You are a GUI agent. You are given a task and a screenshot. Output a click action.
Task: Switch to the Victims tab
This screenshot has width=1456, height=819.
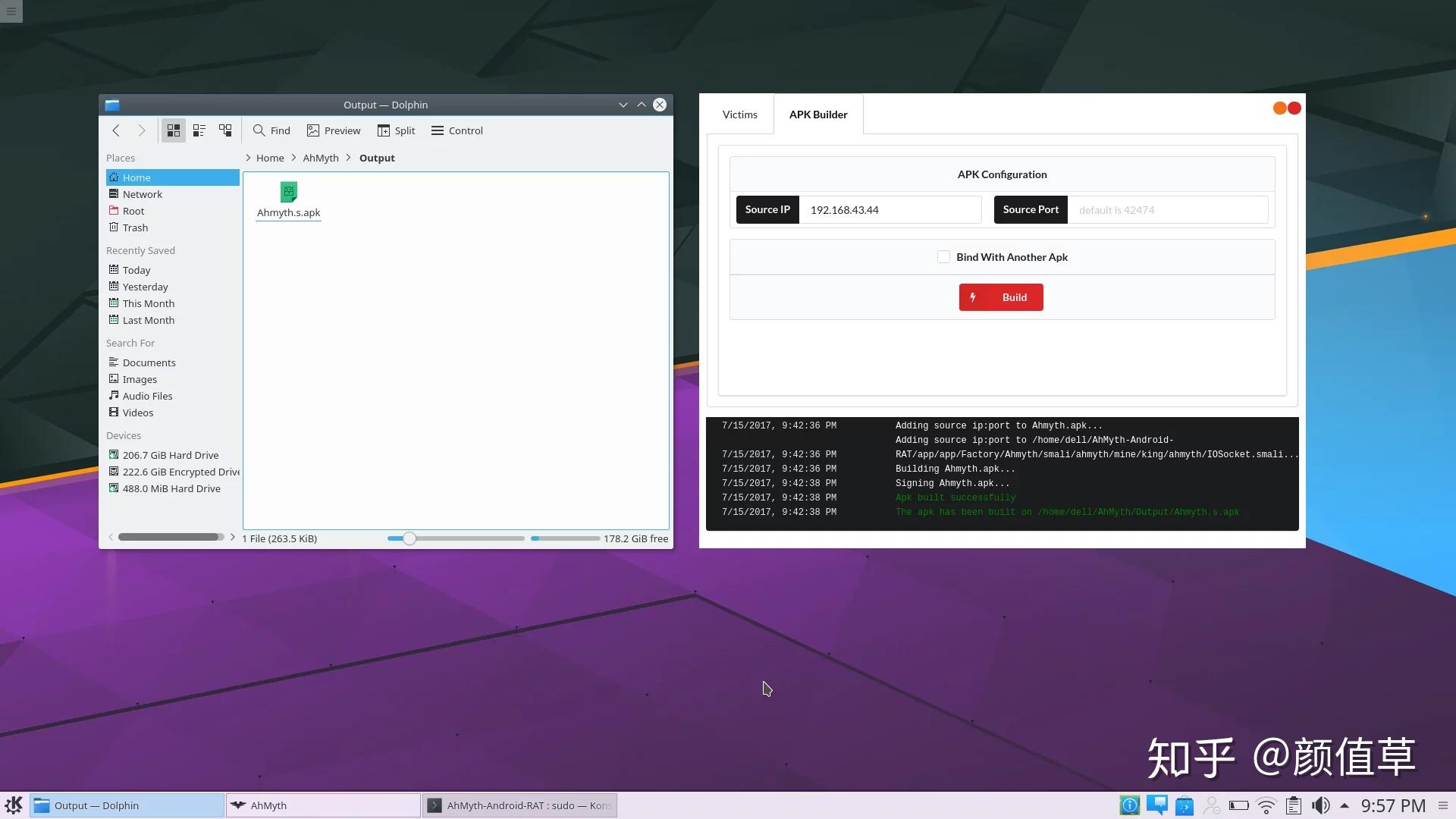click(x=739, y=115)
